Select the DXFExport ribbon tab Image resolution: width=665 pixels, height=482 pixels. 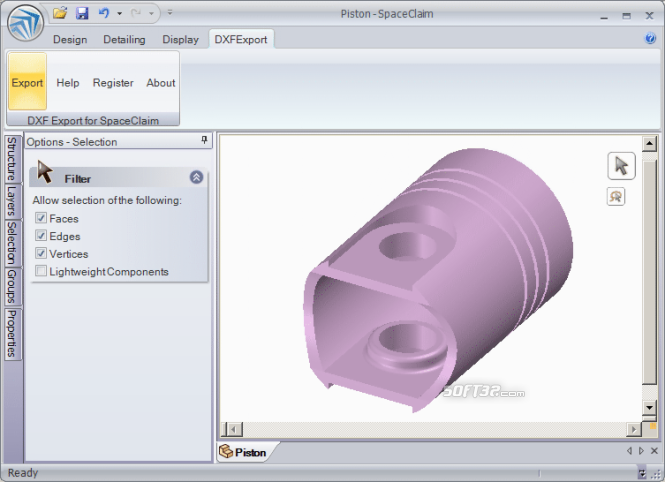click(241, 39)
